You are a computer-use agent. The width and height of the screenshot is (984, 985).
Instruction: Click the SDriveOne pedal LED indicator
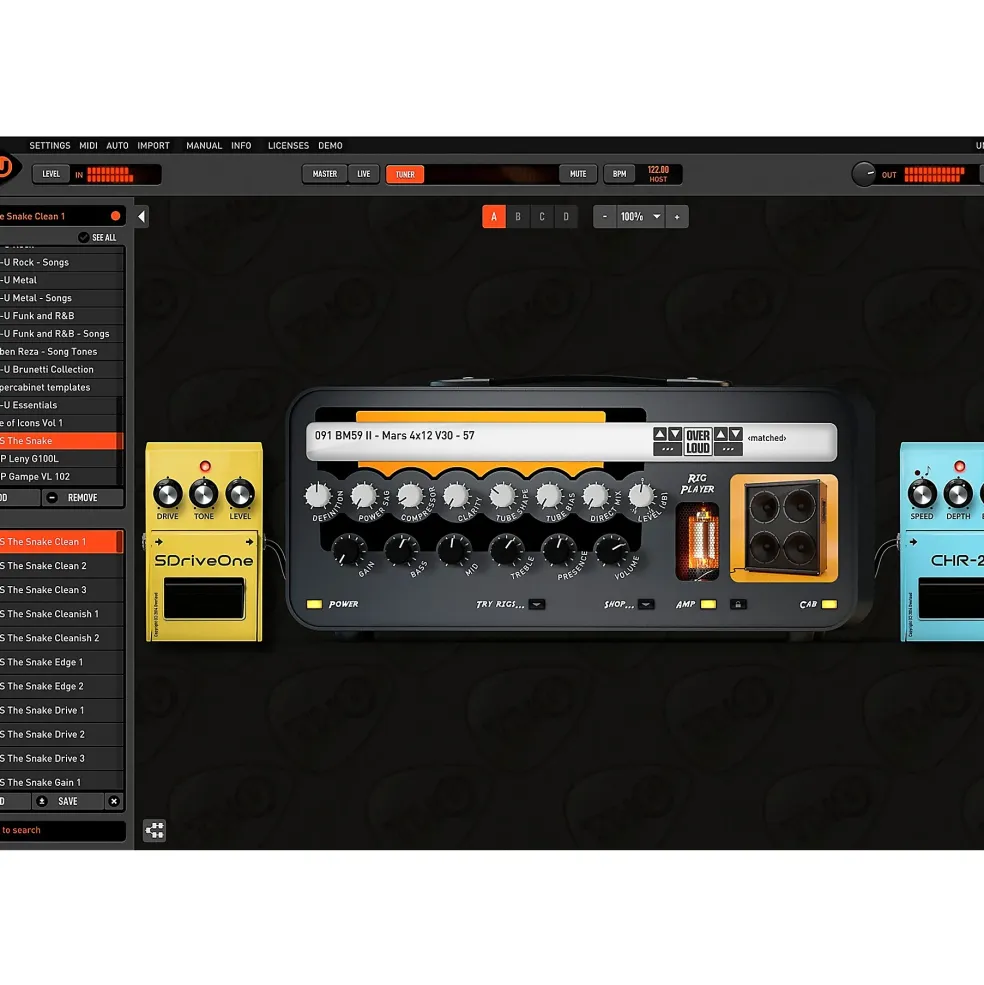coord(205,466)
